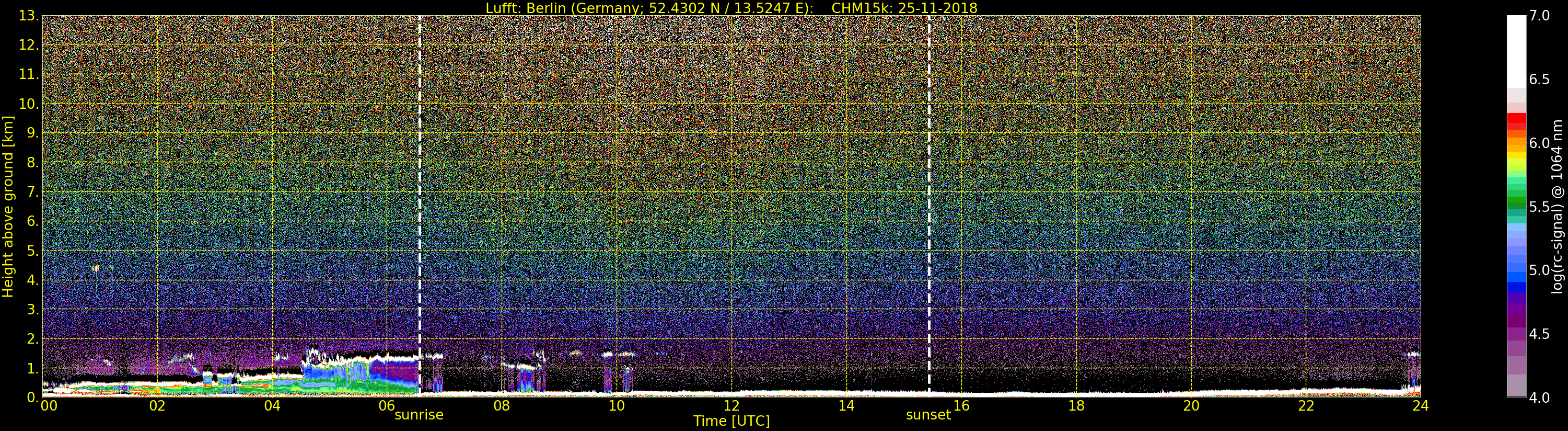Click the "08" time axis tick
Viewport: 1568px width, 431px height.
click(x=502, y=405)
